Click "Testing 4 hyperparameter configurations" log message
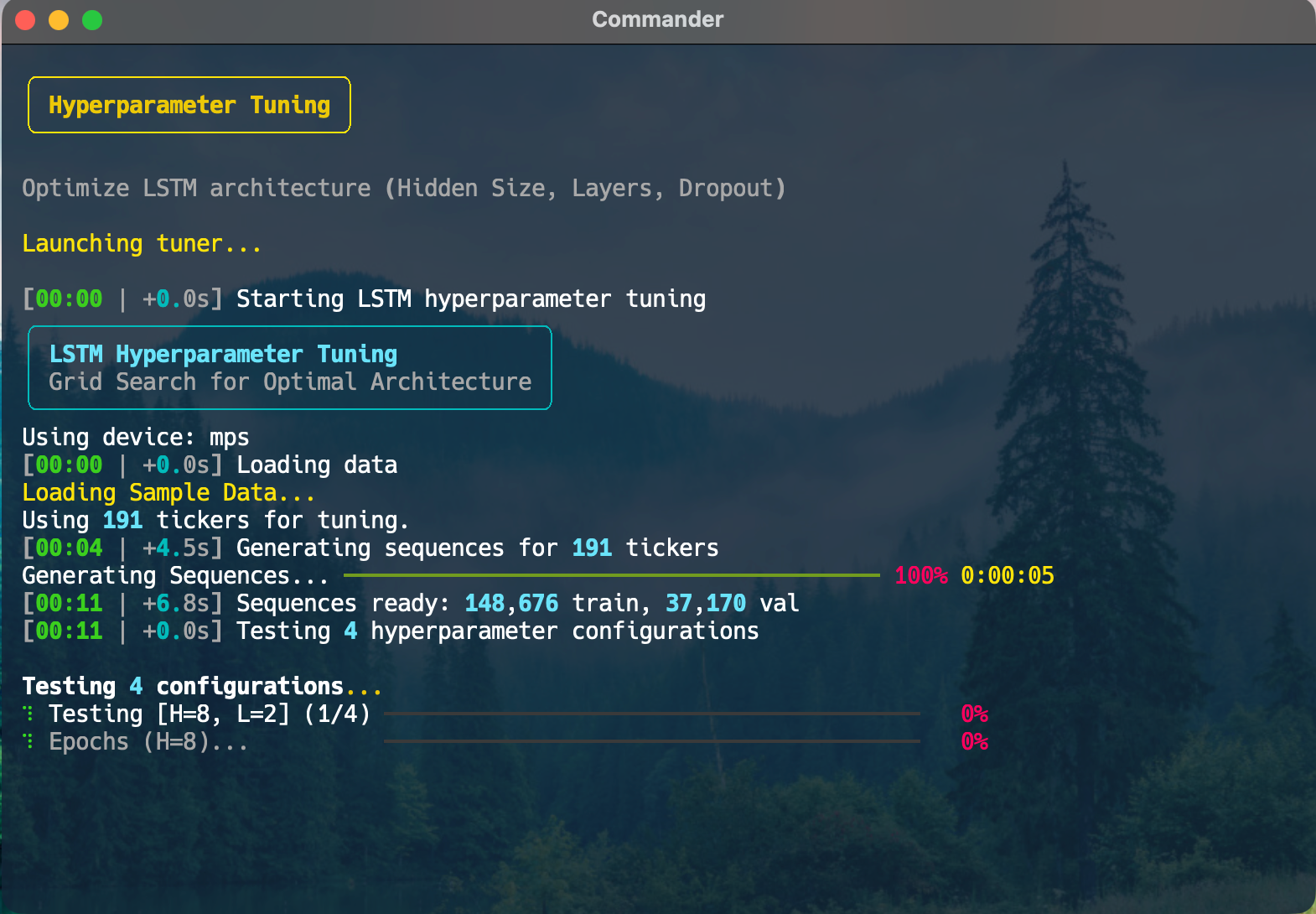The image size is (1316, 914). pyautogui.click(x=498, y=631)
